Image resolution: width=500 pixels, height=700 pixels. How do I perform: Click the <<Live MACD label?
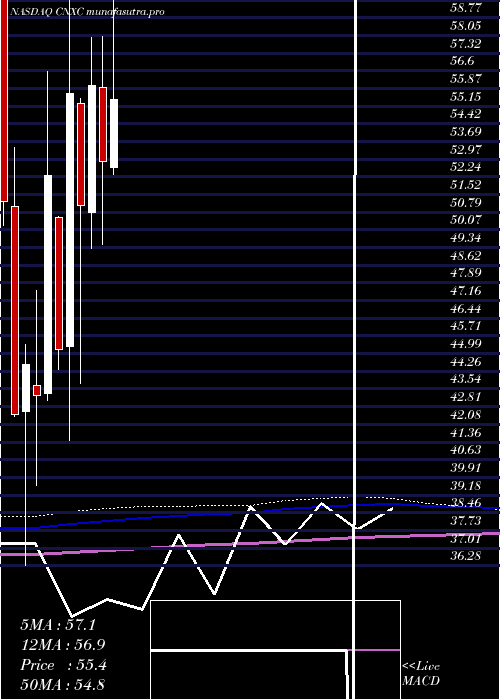[x=421, y=673]
